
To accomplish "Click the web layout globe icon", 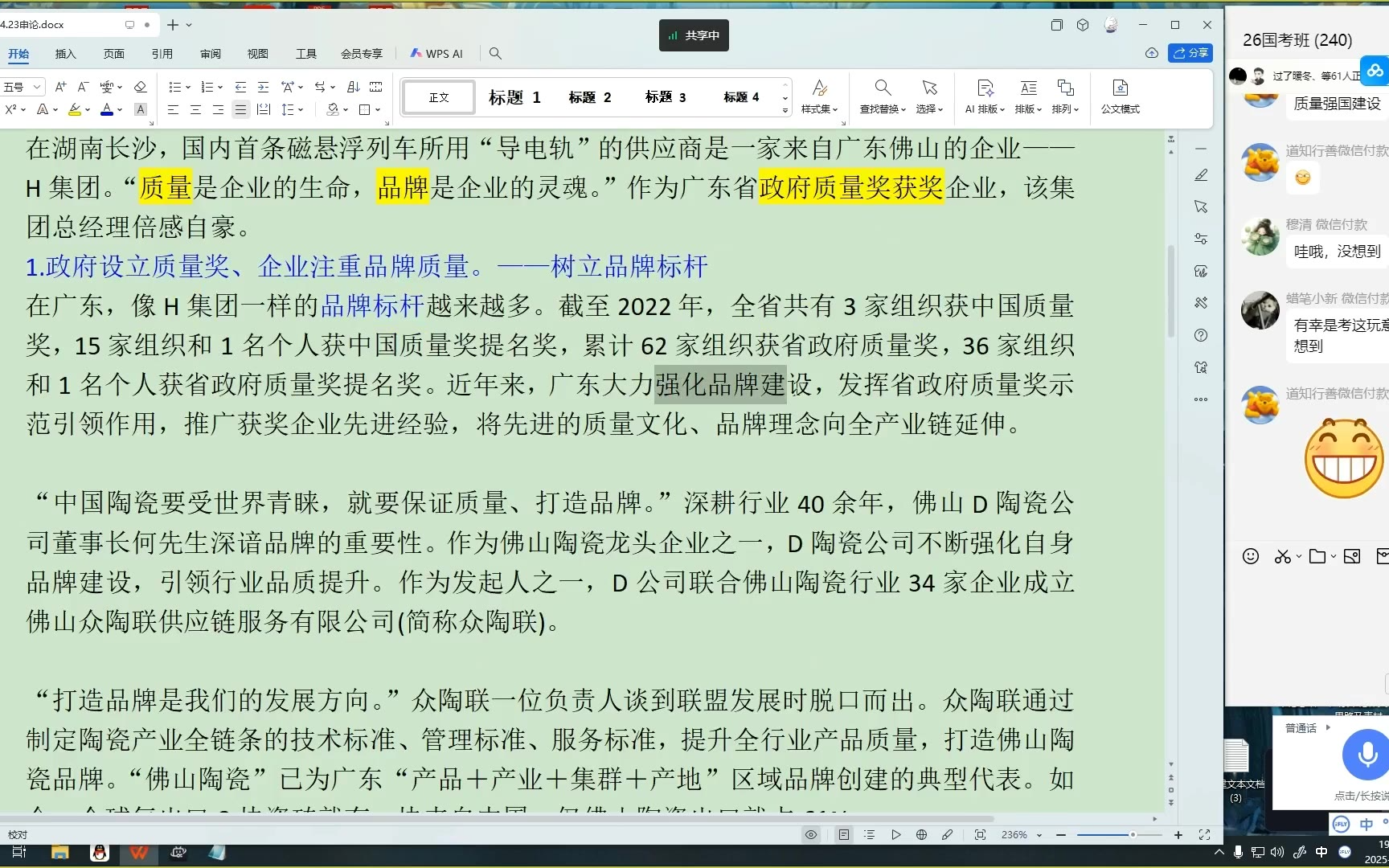I will tap(921, 835).
